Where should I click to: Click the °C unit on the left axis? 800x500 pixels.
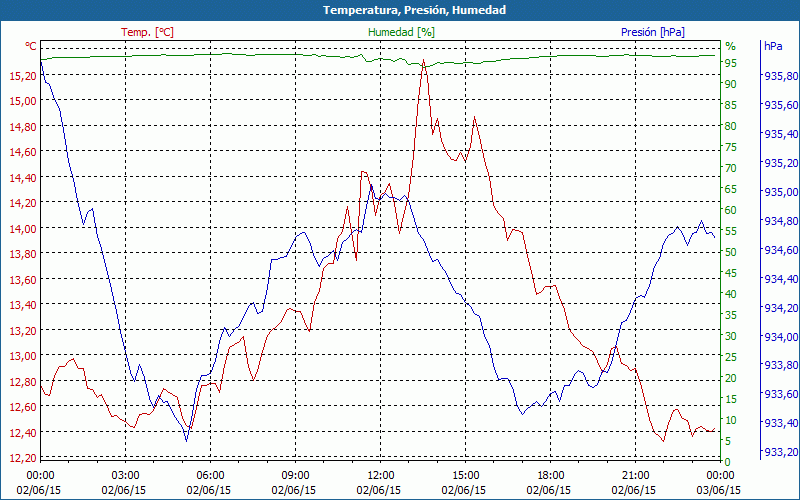(31, 47)
